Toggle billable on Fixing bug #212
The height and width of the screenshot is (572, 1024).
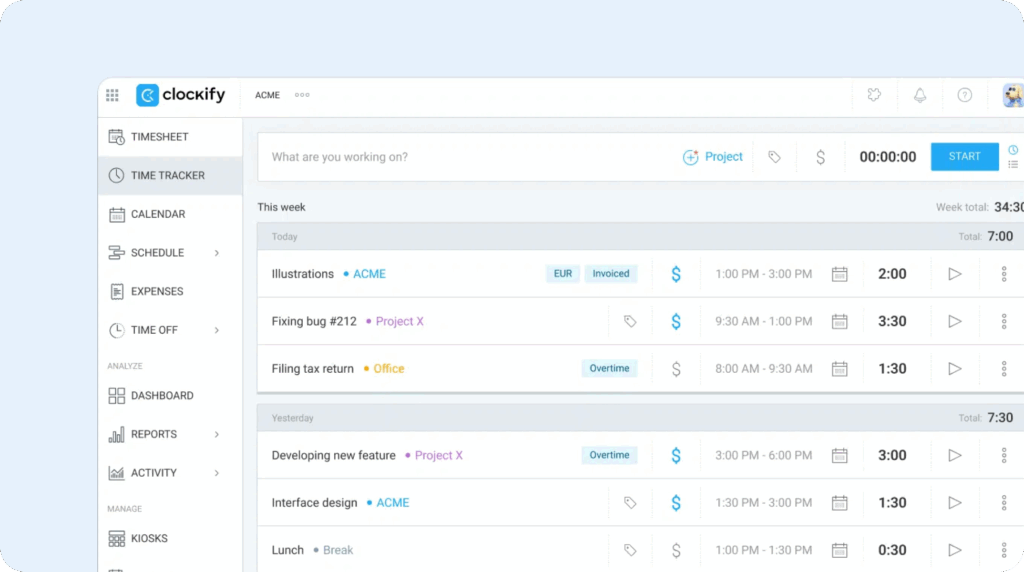676,321
